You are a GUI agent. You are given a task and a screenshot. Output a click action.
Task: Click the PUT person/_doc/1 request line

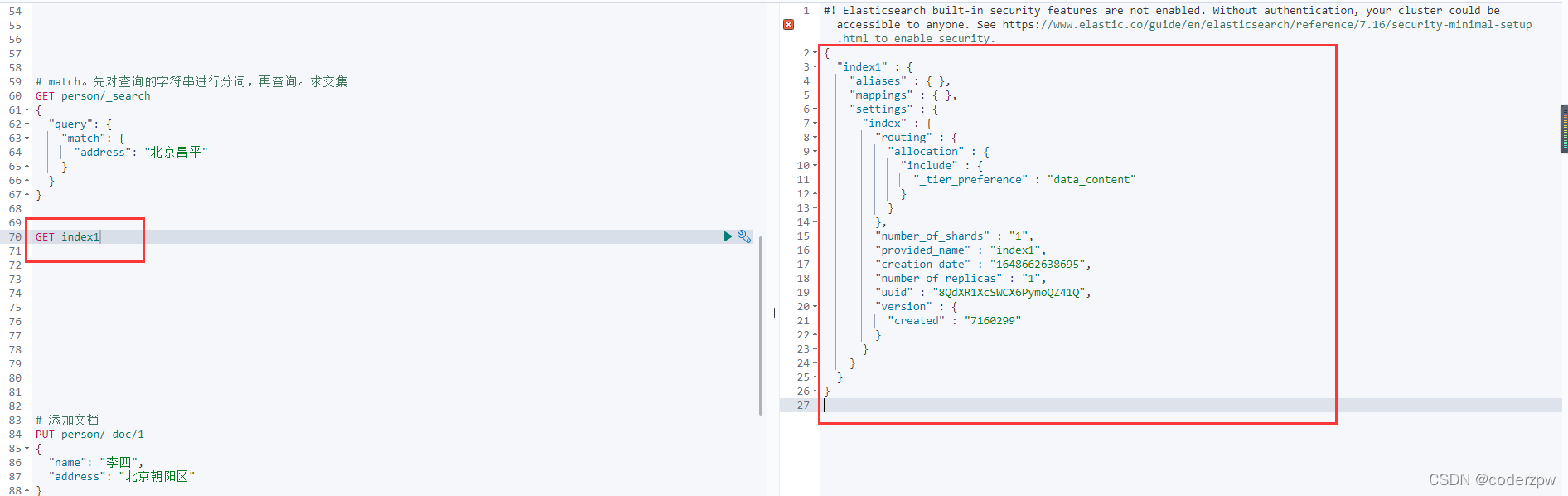90,435
